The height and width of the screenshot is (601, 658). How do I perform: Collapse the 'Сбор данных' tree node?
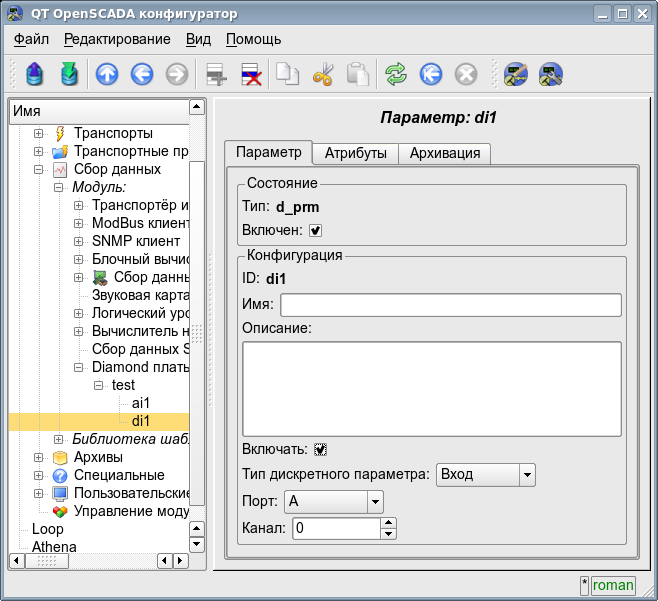tap(39, 169)
